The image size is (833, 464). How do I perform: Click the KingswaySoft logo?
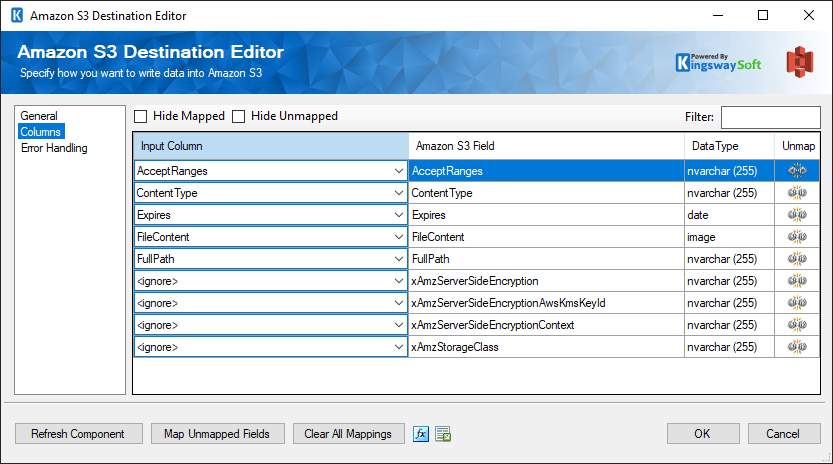point(718,63)
